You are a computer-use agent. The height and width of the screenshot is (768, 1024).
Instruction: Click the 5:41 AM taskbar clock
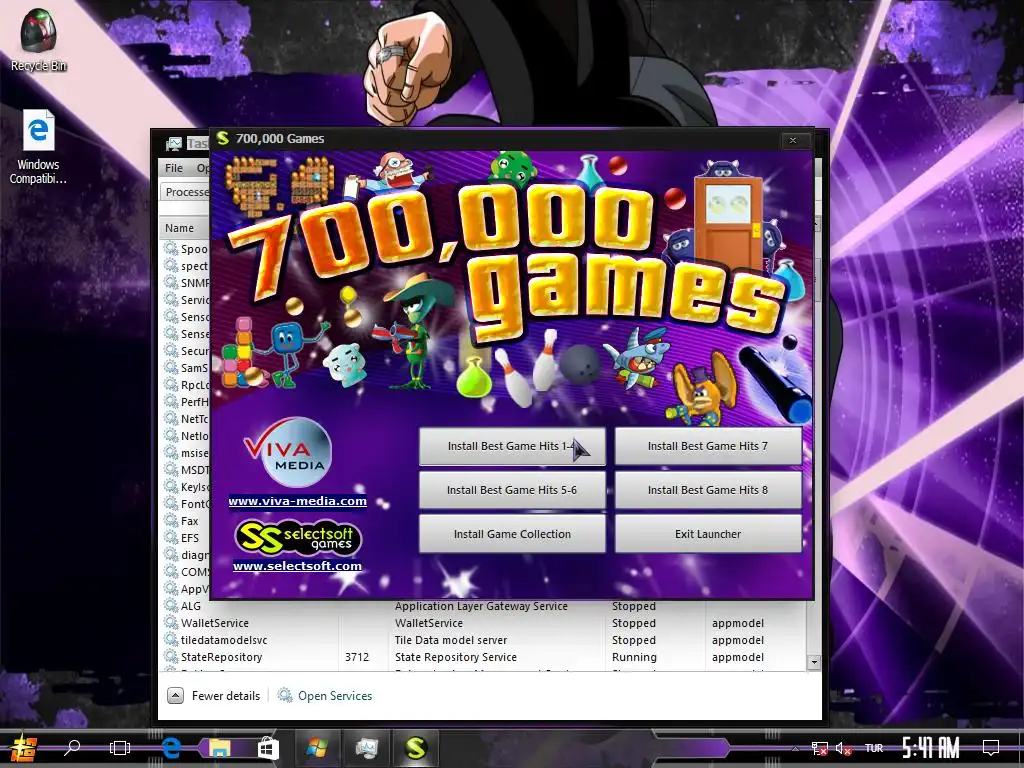931,748
